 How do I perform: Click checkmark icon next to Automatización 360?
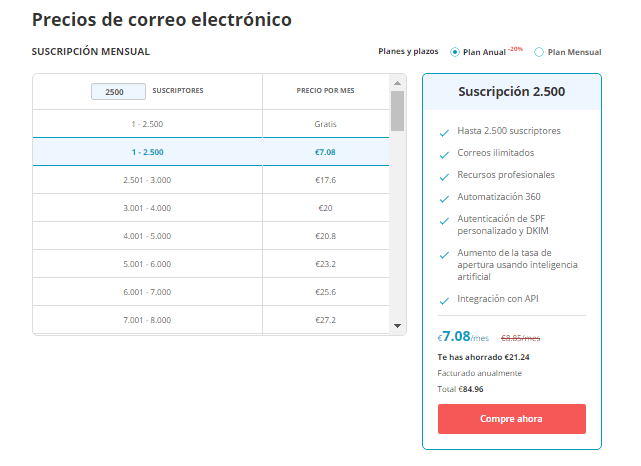(444, 197)
